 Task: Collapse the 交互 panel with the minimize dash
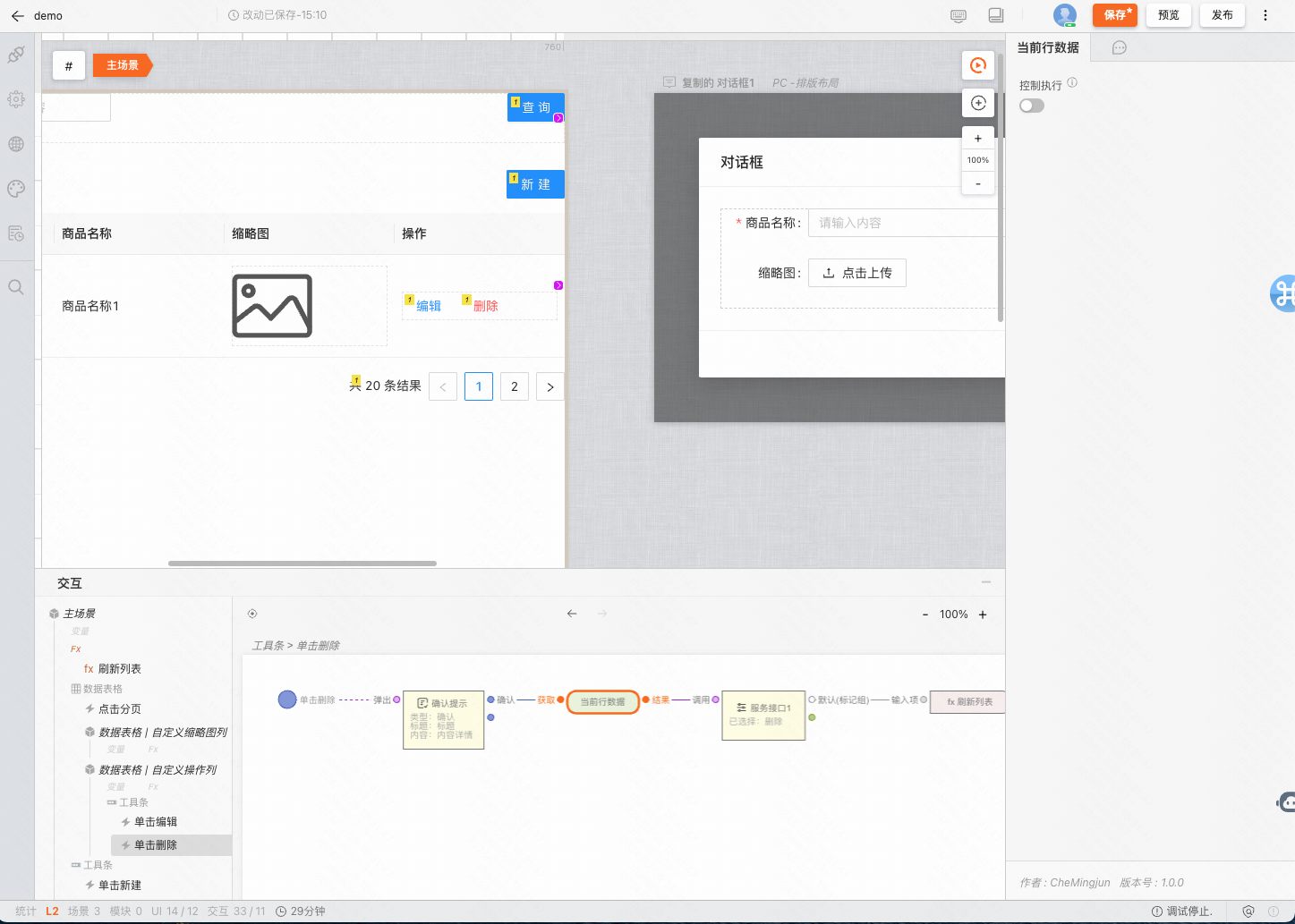(986, 582)
